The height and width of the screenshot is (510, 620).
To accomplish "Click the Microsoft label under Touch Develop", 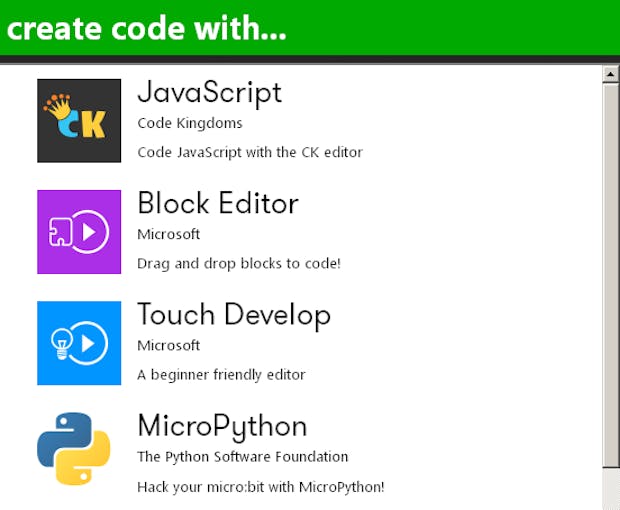I will 168,346.
